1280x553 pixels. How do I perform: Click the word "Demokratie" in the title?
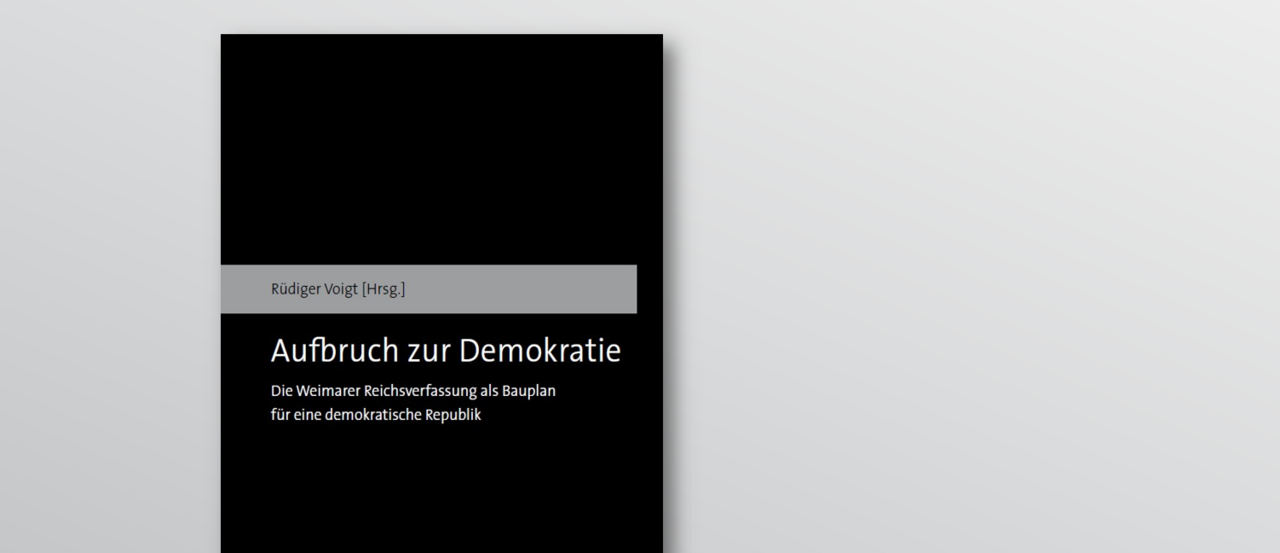pos(540,351)
